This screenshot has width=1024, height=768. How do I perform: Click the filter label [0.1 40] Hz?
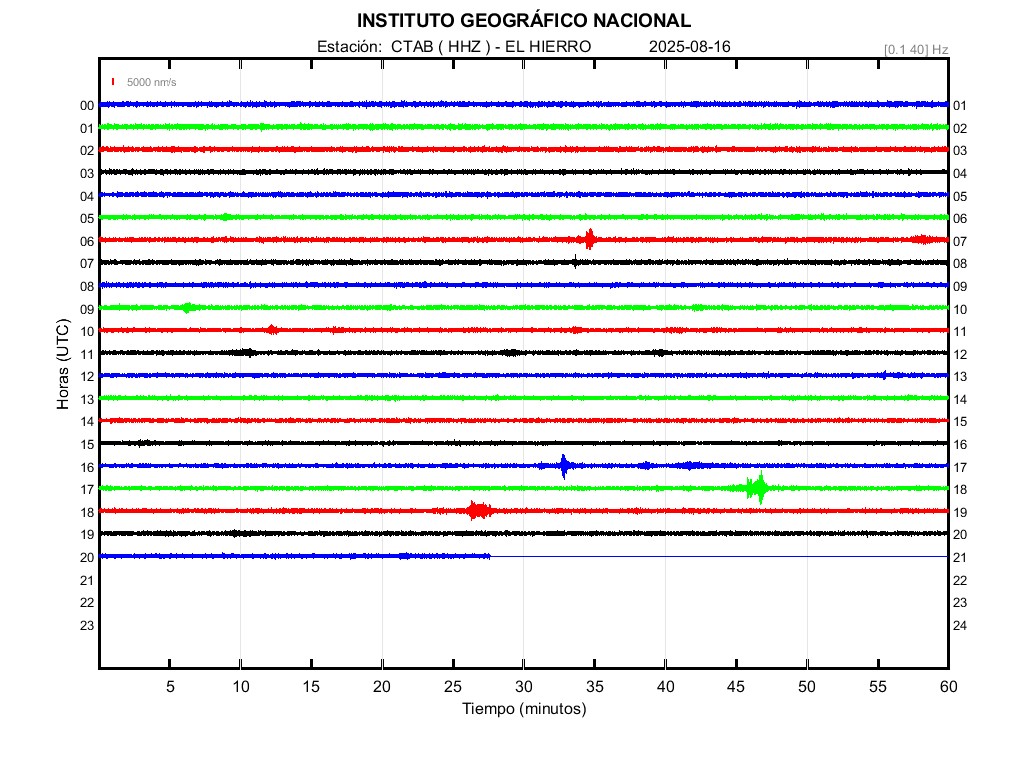[x=916, y=50]
